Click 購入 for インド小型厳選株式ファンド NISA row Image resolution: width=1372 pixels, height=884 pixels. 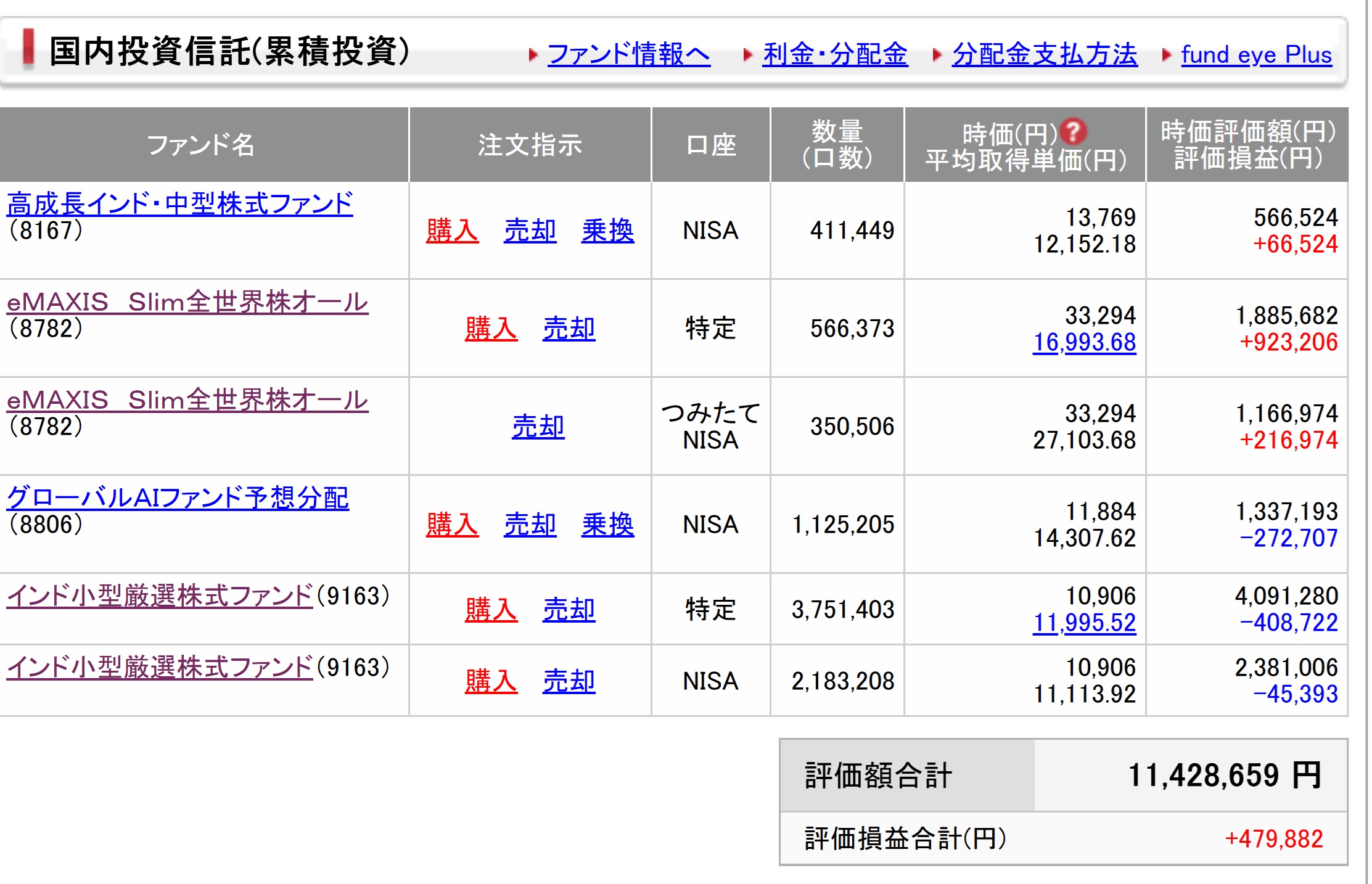click(x=491, y=681)
